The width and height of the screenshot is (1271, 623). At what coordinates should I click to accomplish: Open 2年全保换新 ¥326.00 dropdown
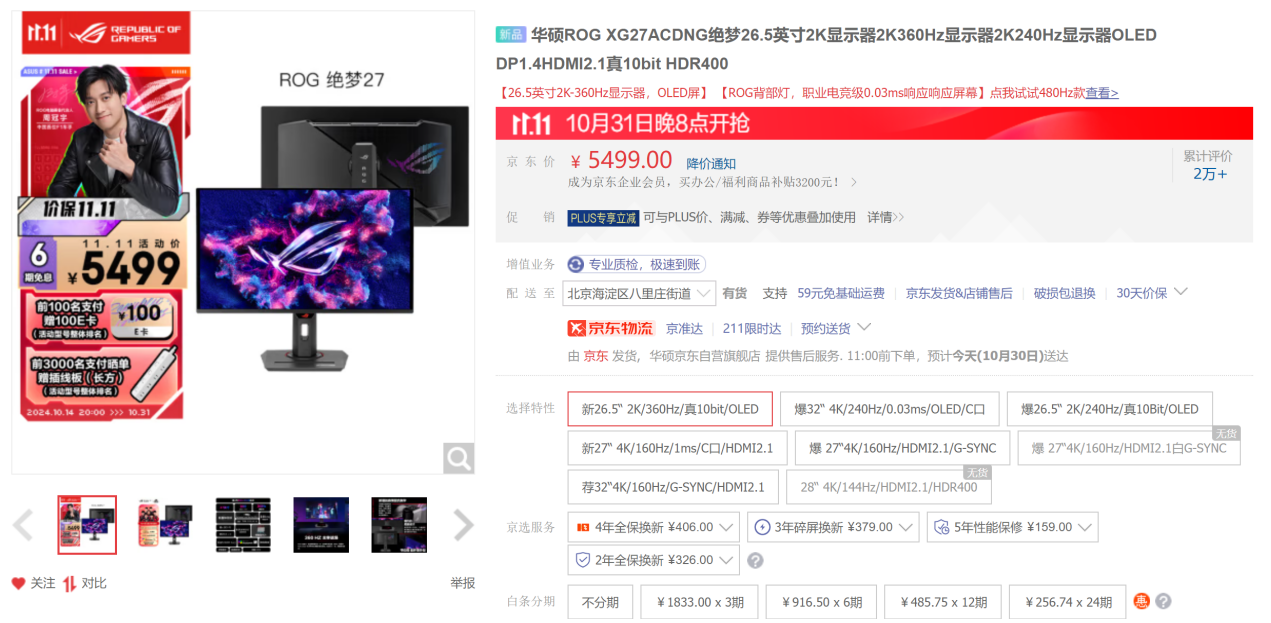click(x=653, y=560)
